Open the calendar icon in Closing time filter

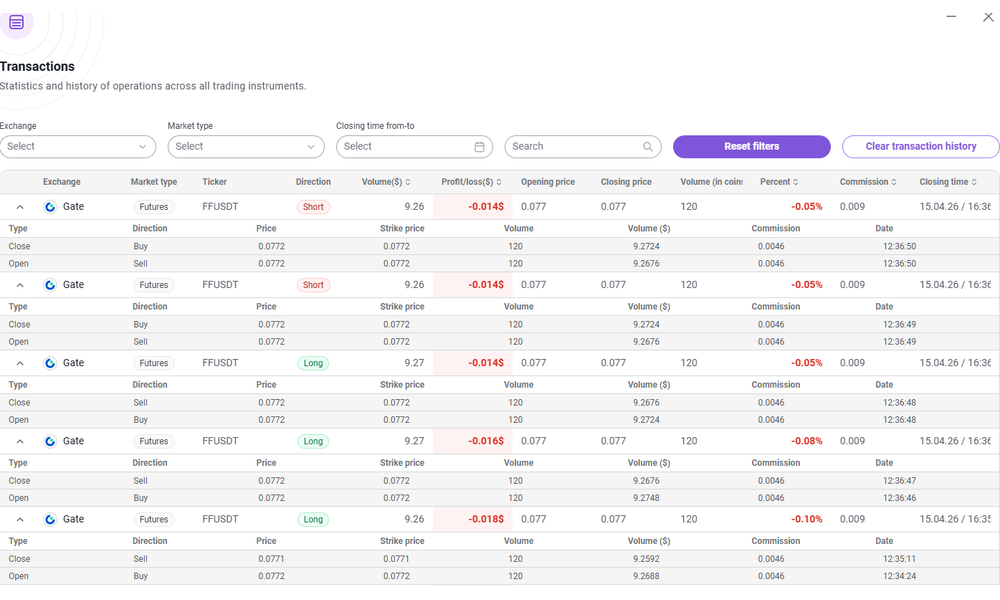click(480, 147)
